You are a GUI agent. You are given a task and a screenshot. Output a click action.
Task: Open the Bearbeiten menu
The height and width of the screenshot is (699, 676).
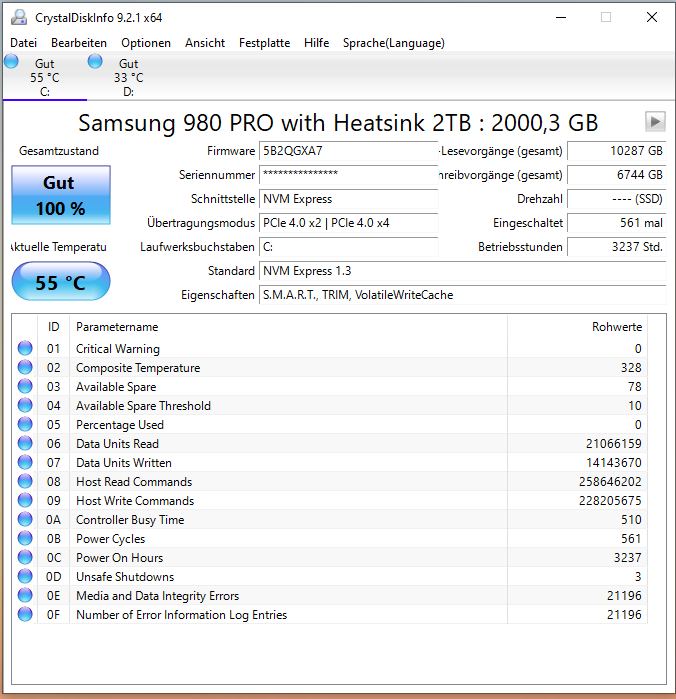coord(79,43)
